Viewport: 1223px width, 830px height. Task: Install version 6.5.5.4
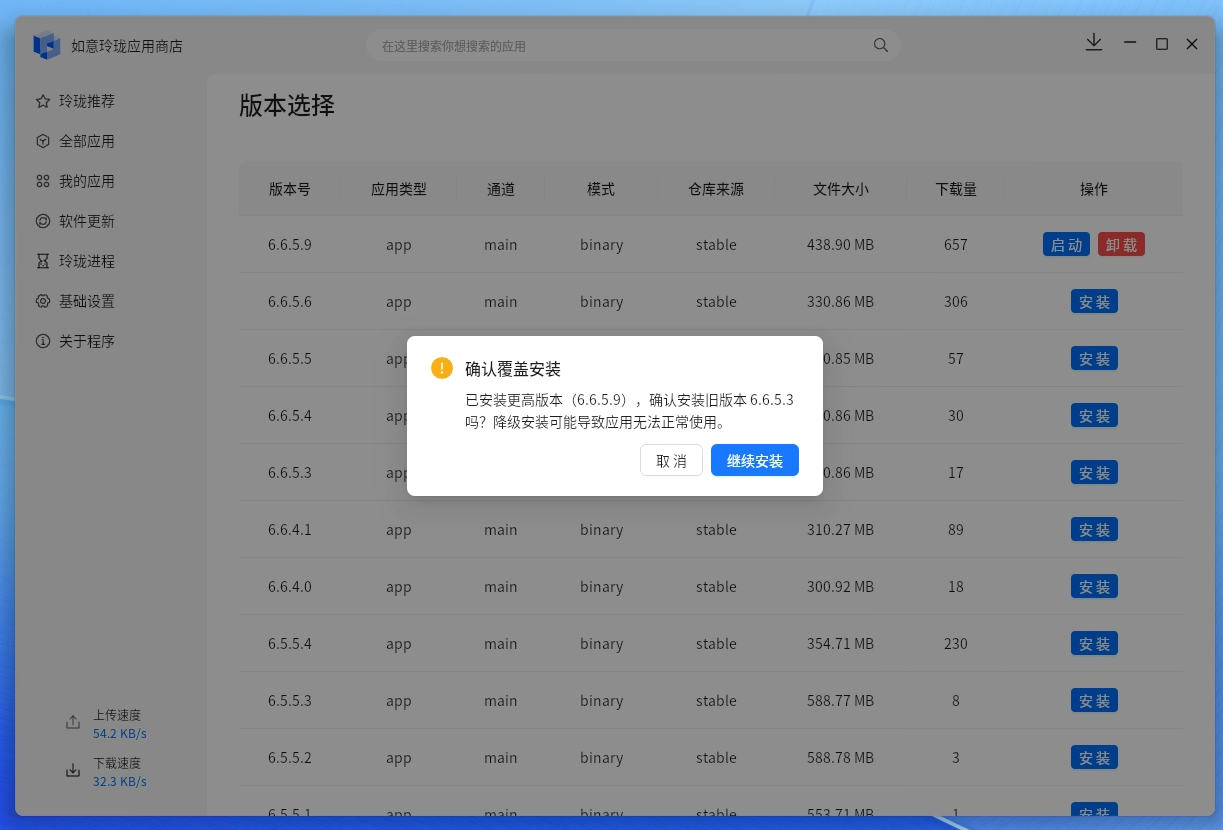click(x=1094, y=644)
